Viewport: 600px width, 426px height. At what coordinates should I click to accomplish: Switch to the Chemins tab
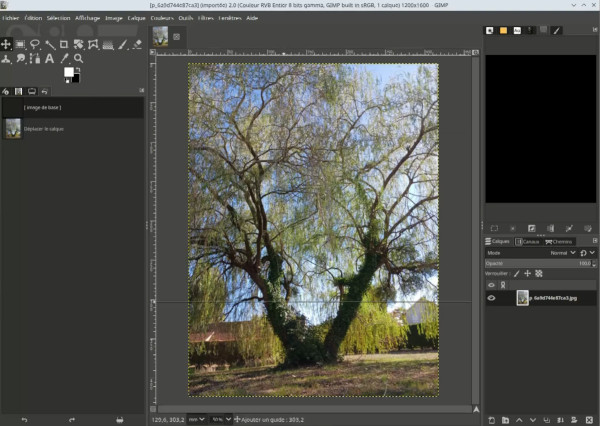pos(559,242)
